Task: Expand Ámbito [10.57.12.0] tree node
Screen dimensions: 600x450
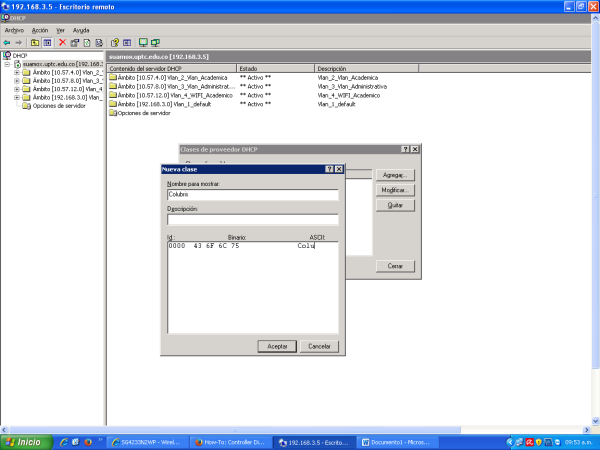Action: click(x=16, y=89)
